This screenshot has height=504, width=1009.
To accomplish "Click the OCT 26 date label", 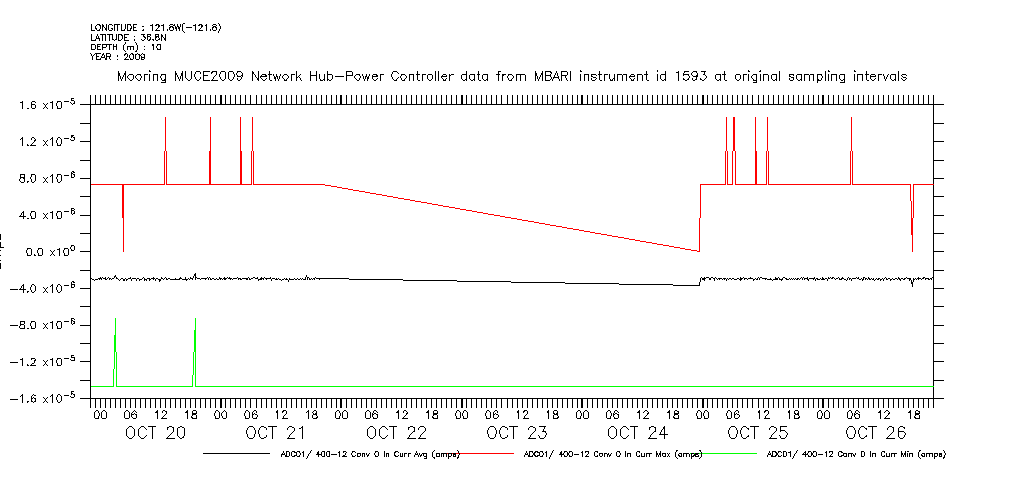I will pos(876,433).
